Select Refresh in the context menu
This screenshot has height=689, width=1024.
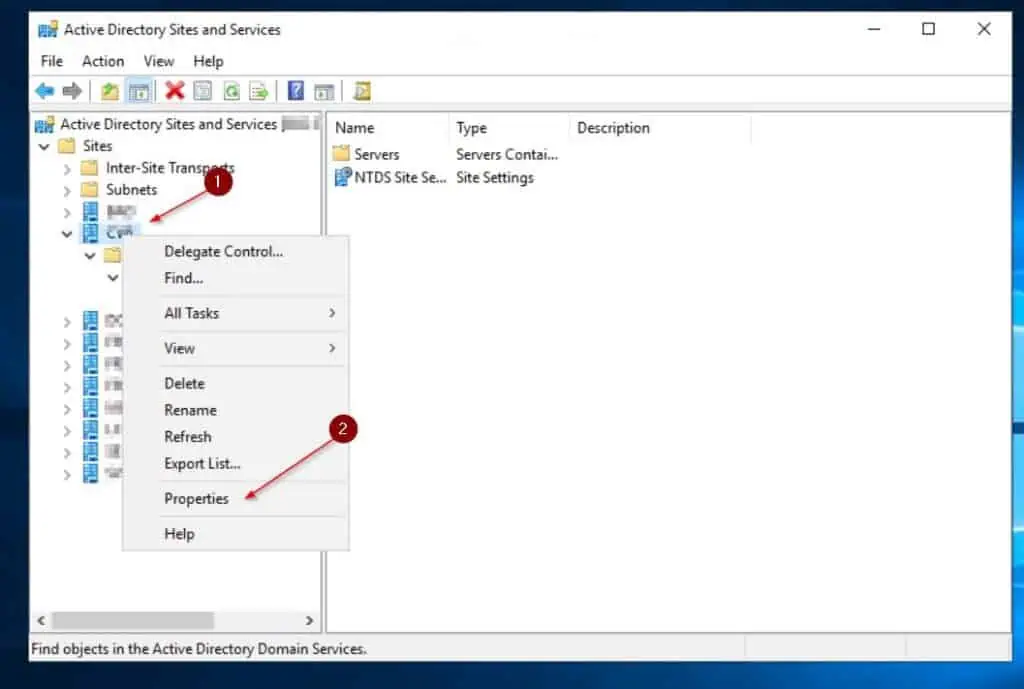[x=235, y=437]
